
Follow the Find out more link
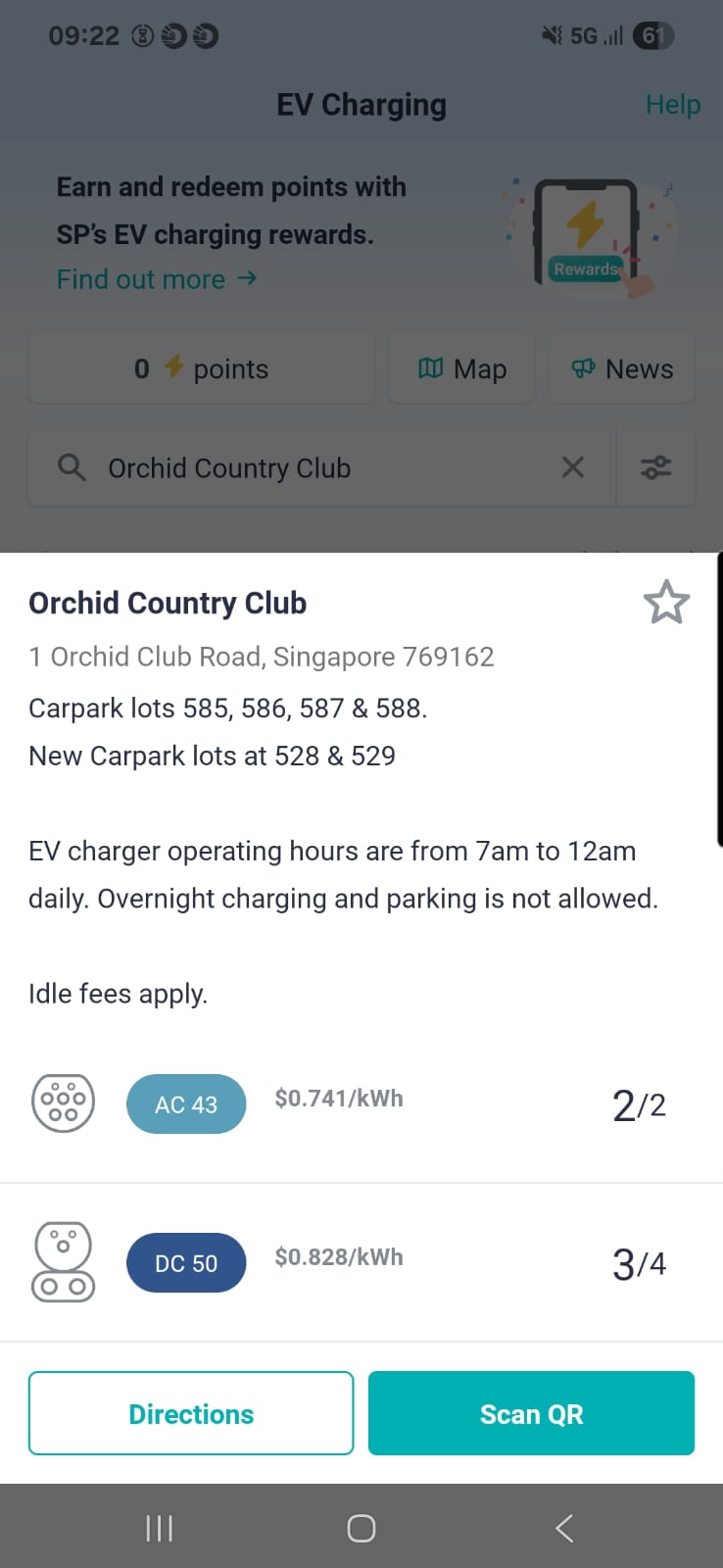[157, 279]
